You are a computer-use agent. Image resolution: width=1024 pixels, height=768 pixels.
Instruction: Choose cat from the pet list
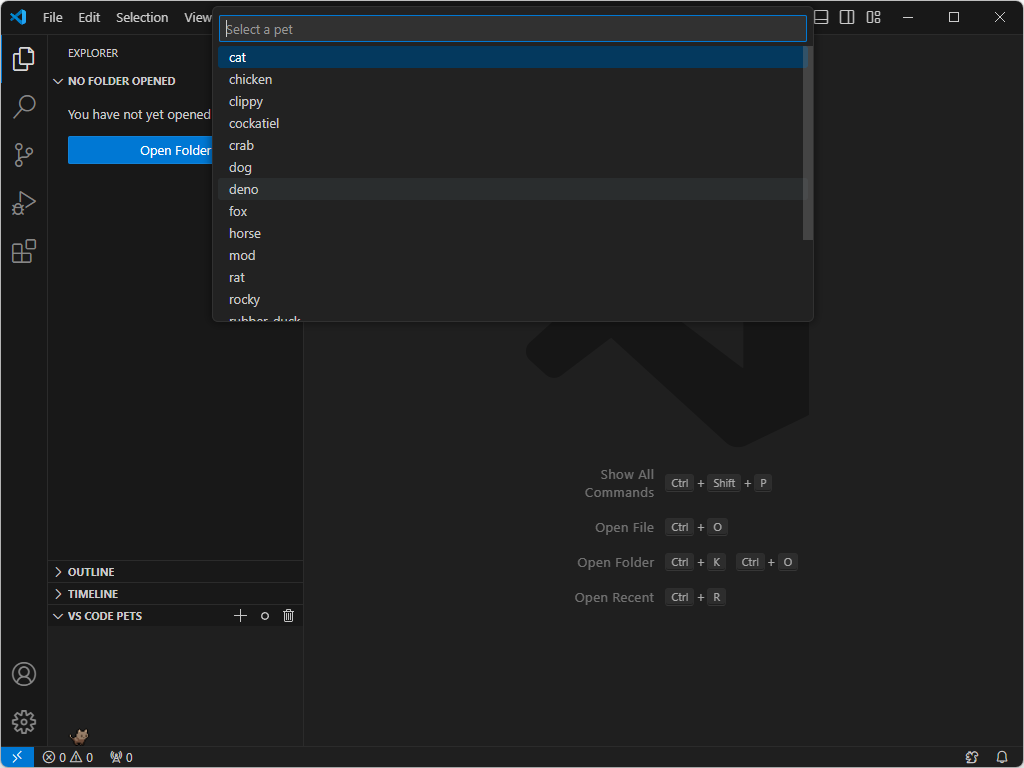click(513, 57)
